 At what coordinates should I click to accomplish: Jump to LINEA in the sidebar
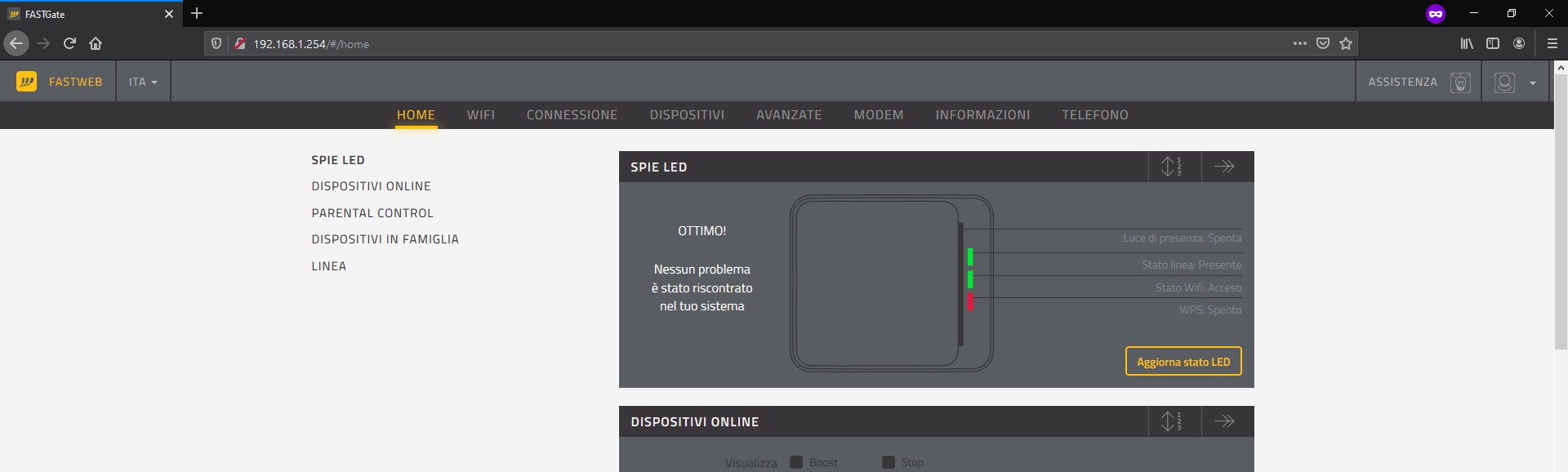(328, 266)
